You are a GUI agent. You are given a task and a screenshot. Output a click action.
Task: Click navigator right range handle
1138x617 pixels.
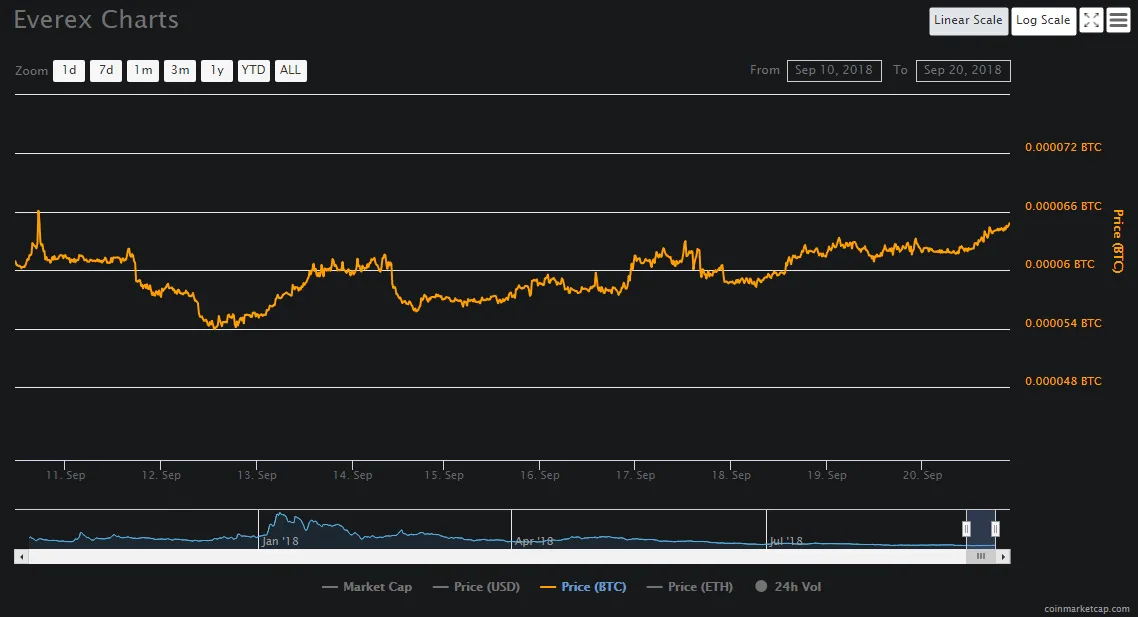tap(995, 529)
